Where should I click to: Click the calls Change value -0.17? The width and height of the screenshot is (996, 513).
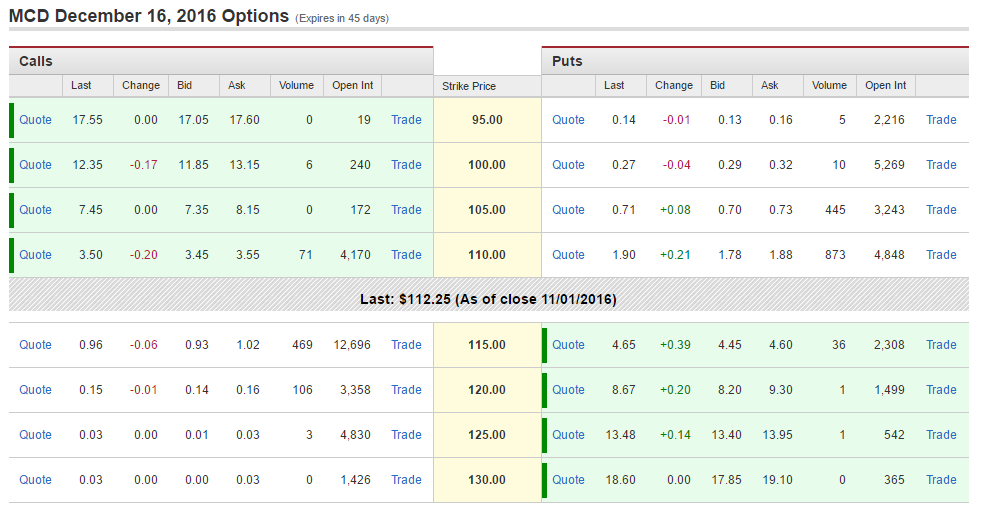point(144,165)
